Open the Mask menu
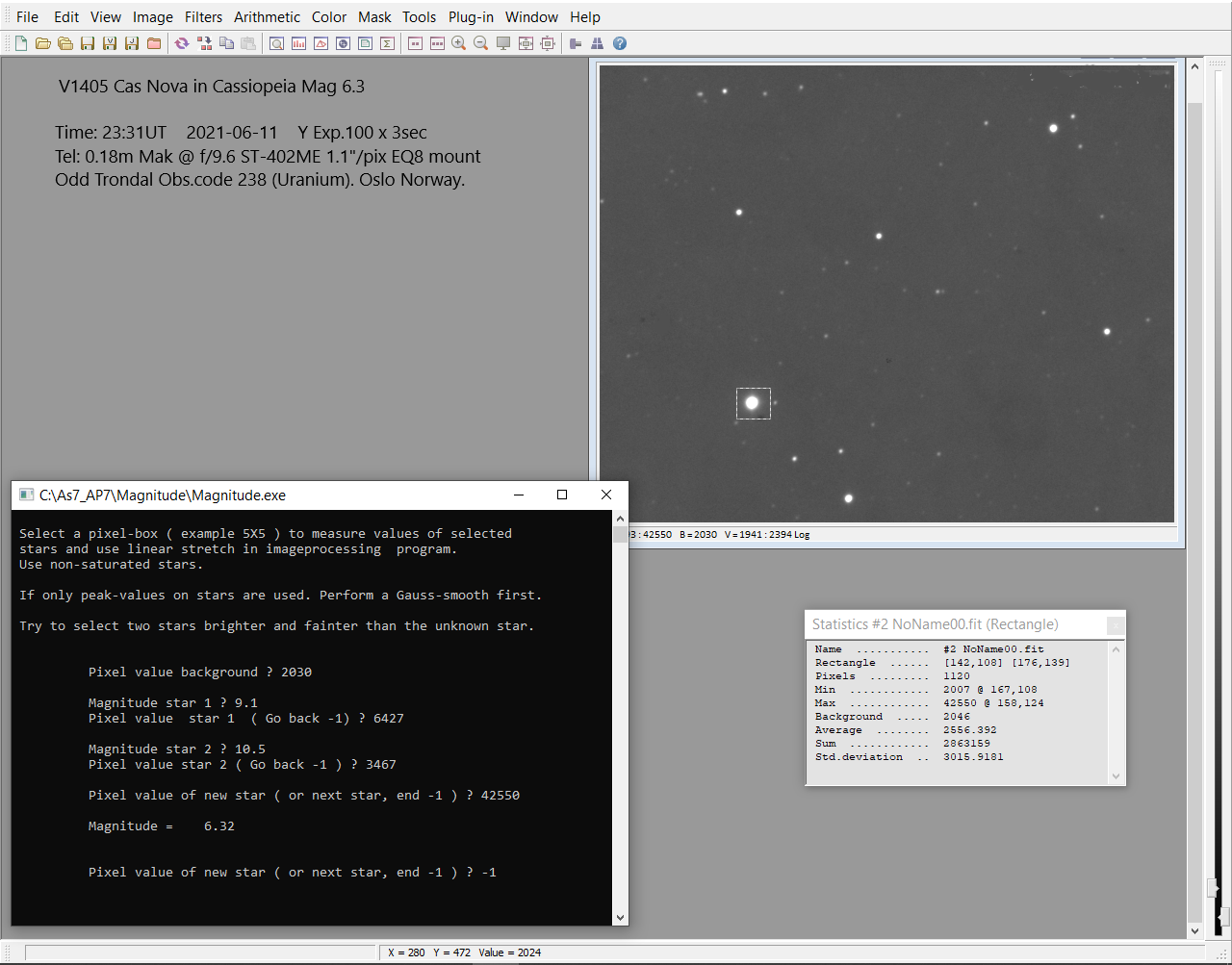The height and width of the screenshot is (965, 1232). [374, 17]
